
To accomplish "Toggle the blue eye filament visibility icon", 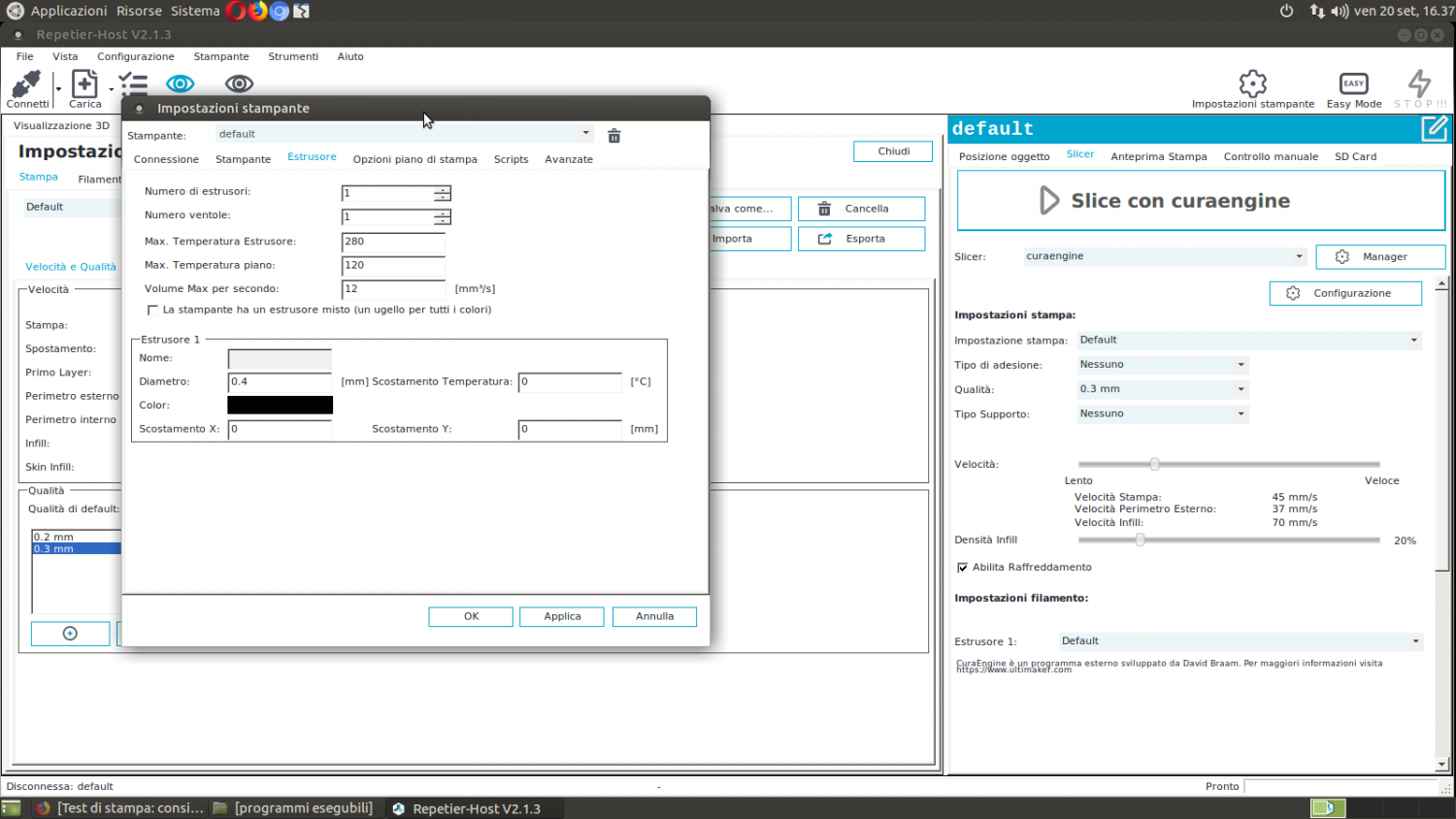I will coord(181,84).
